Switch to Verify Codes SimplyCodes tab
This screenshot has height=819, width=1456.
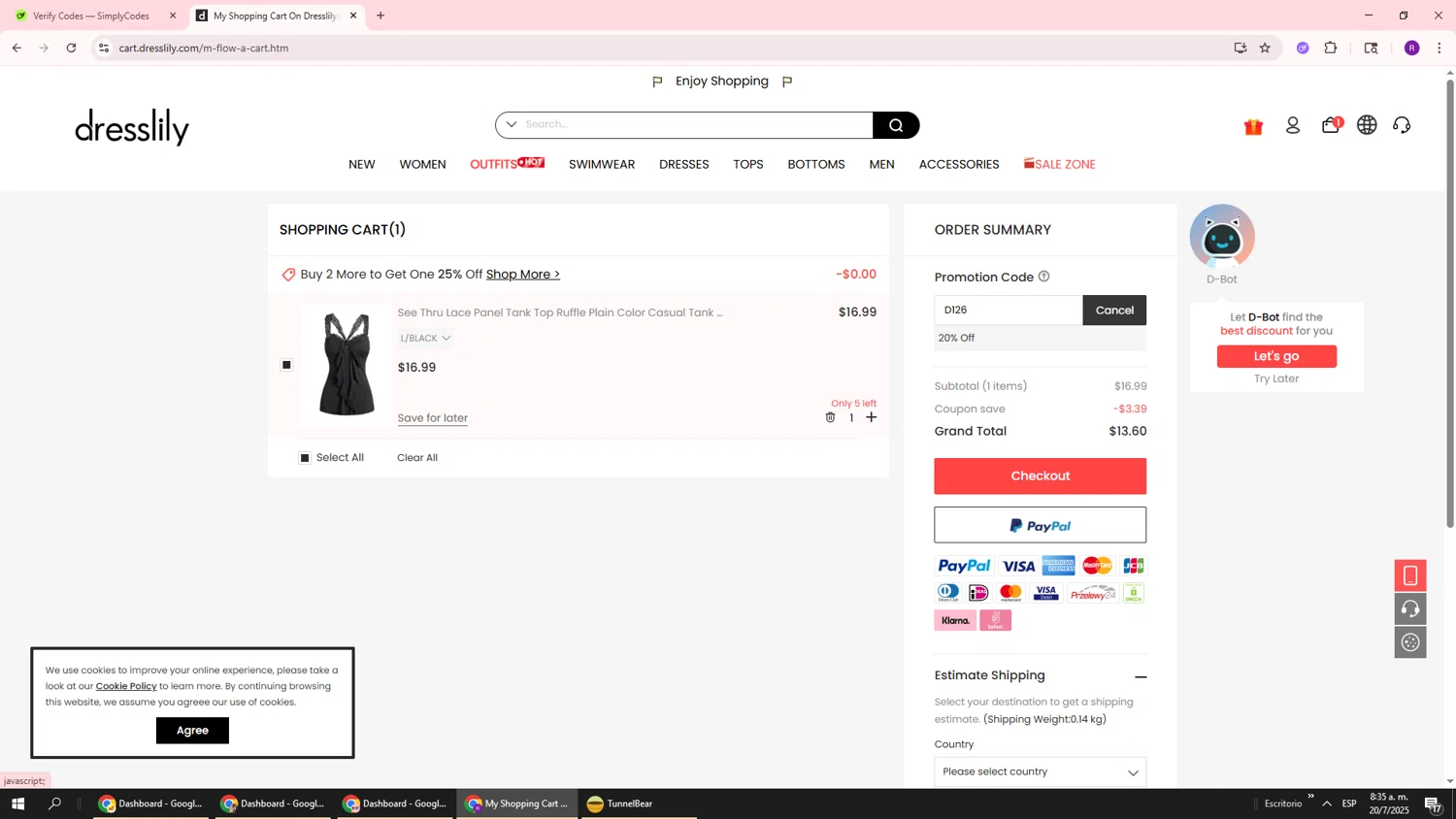tap(92, 16)
